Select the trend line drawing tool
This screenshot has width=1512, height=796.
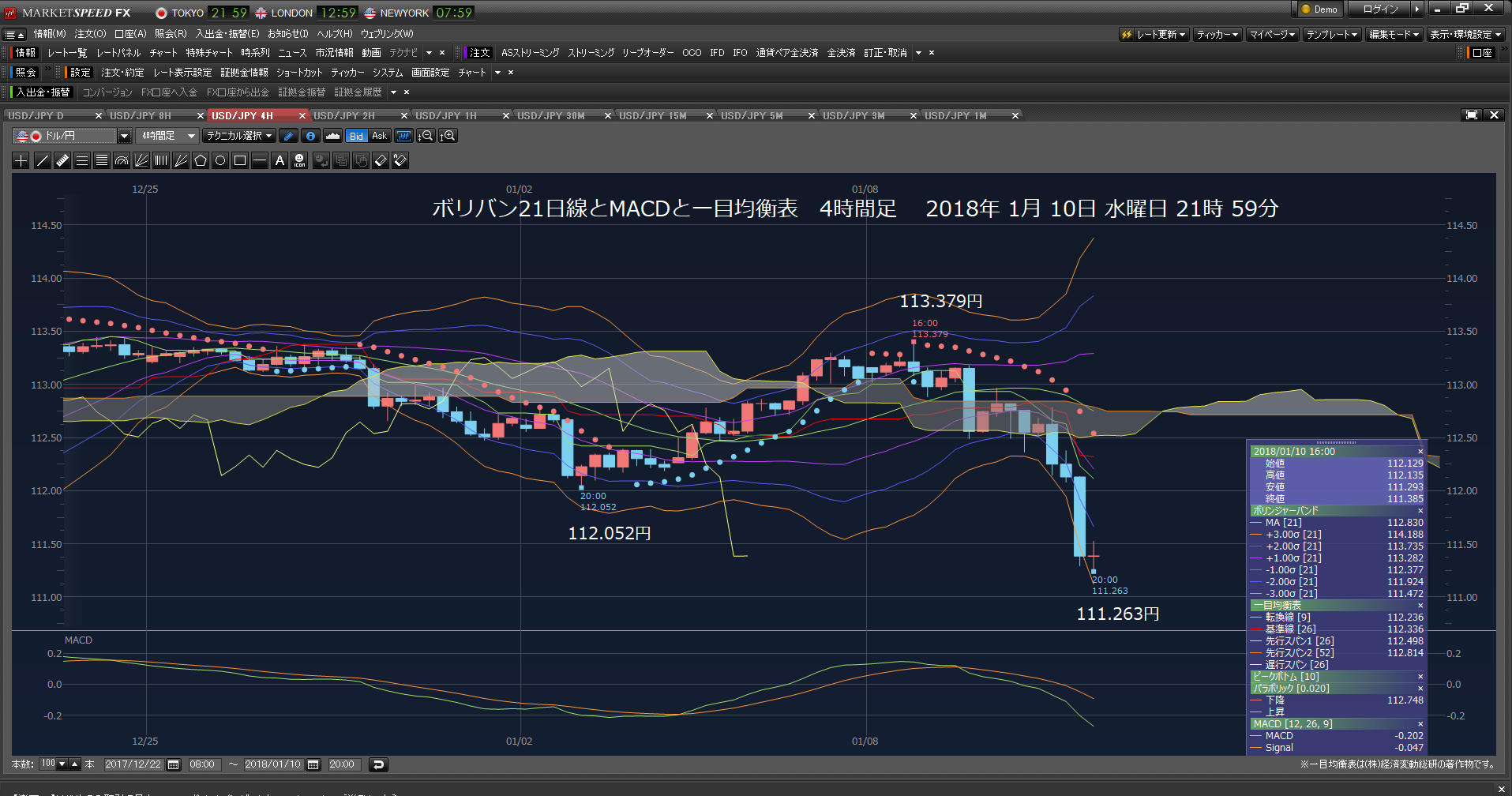tap(42, 160)
